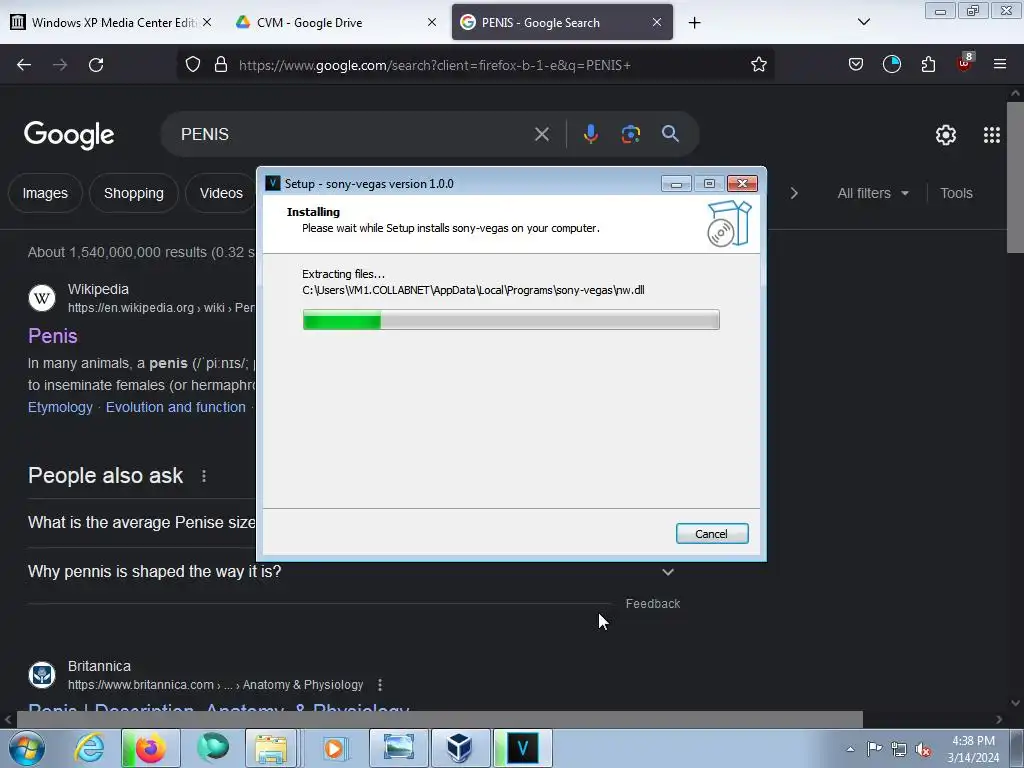
Task: Open Evolution and function sublink
Action: (x=176, y=408)
